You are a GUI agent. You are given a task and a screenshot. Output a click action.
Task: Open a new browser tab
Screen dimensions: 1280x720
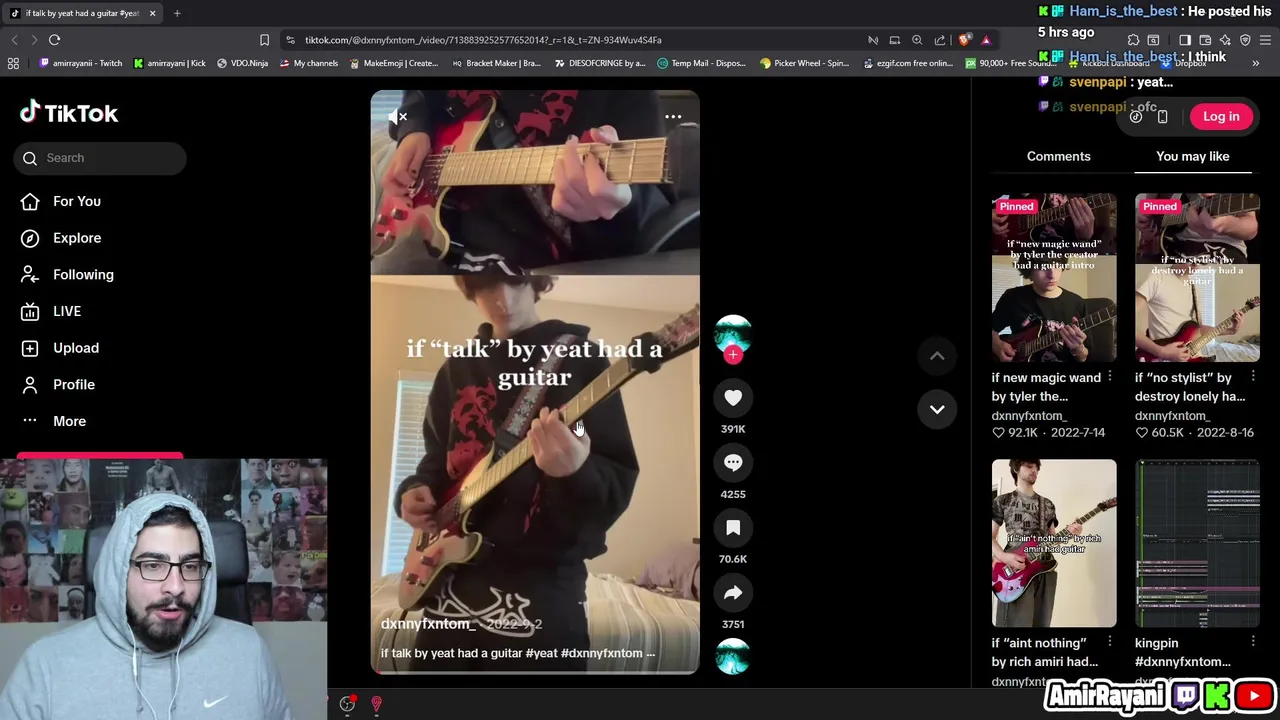point(177,13)
